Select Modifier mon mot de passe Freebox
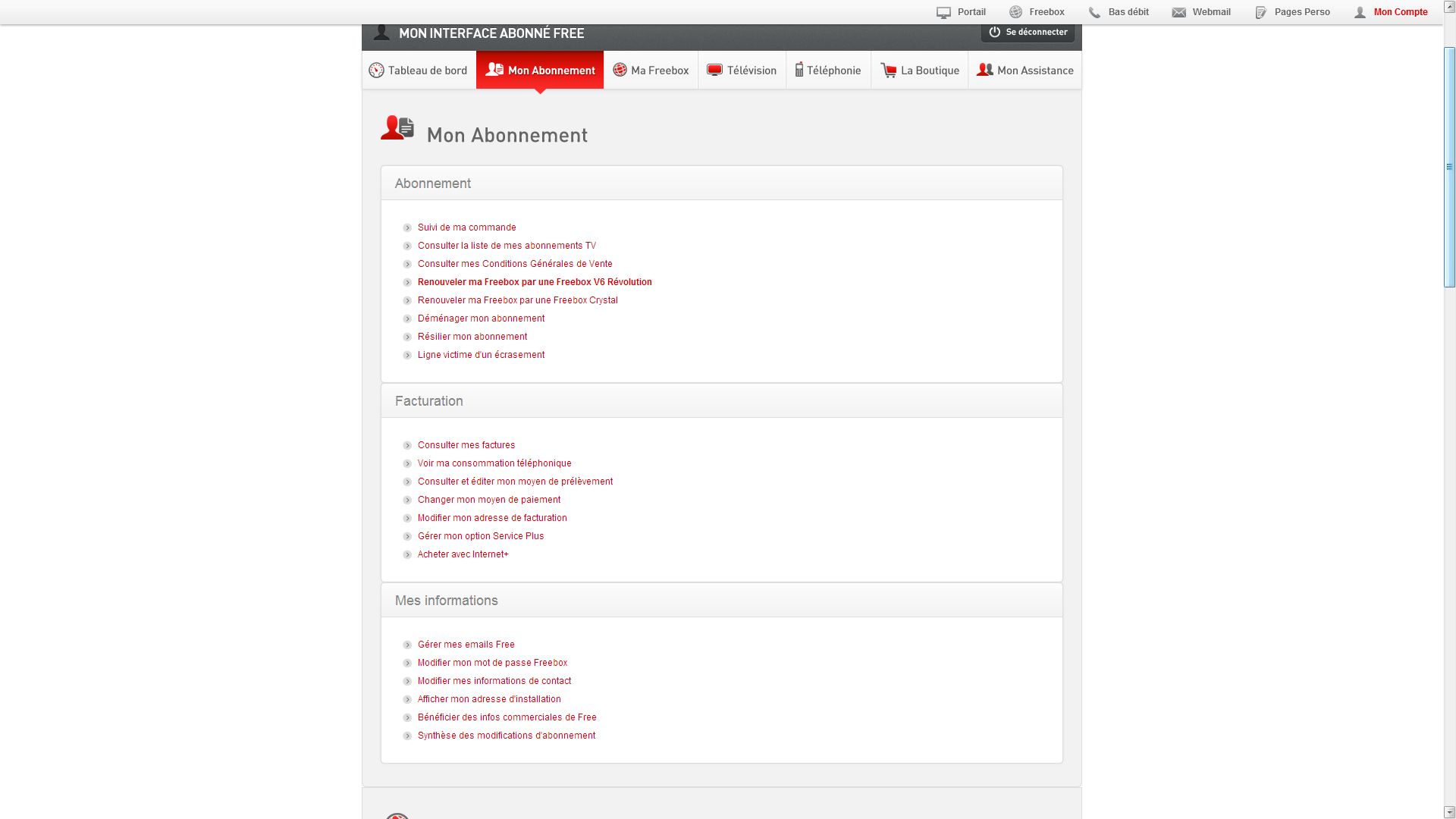Viewport: 1456px width, 819px height. [x=492, y=663]
